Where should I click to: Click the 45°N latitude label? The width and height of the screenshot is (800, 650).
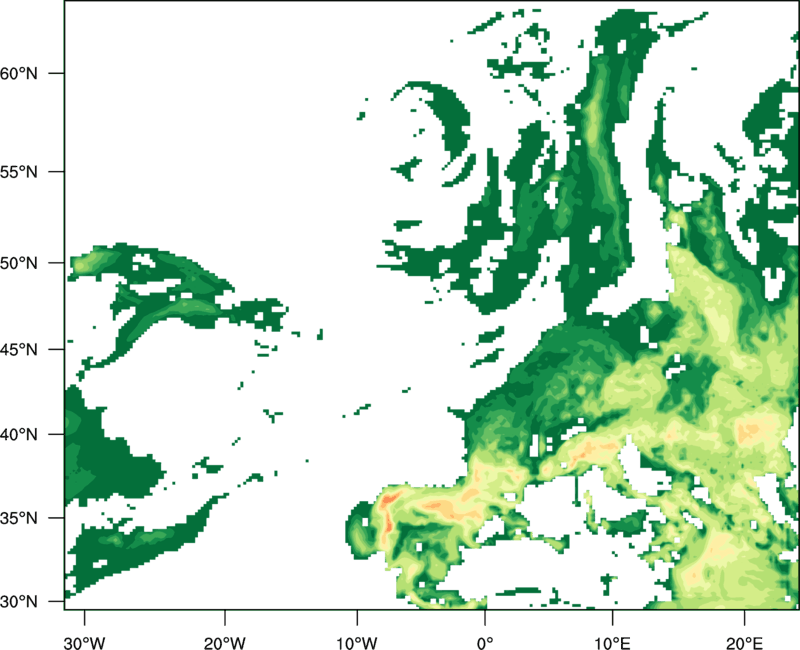pyautogui.click(x=18, y=349)
